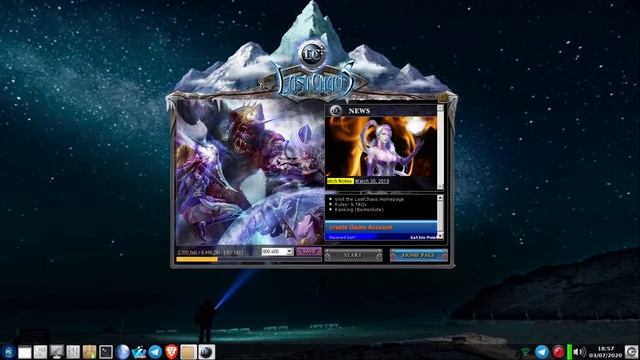Open the 800x600 resolution dropdown
Viewport: 640px width, 360px height.
tap(277, 251)
